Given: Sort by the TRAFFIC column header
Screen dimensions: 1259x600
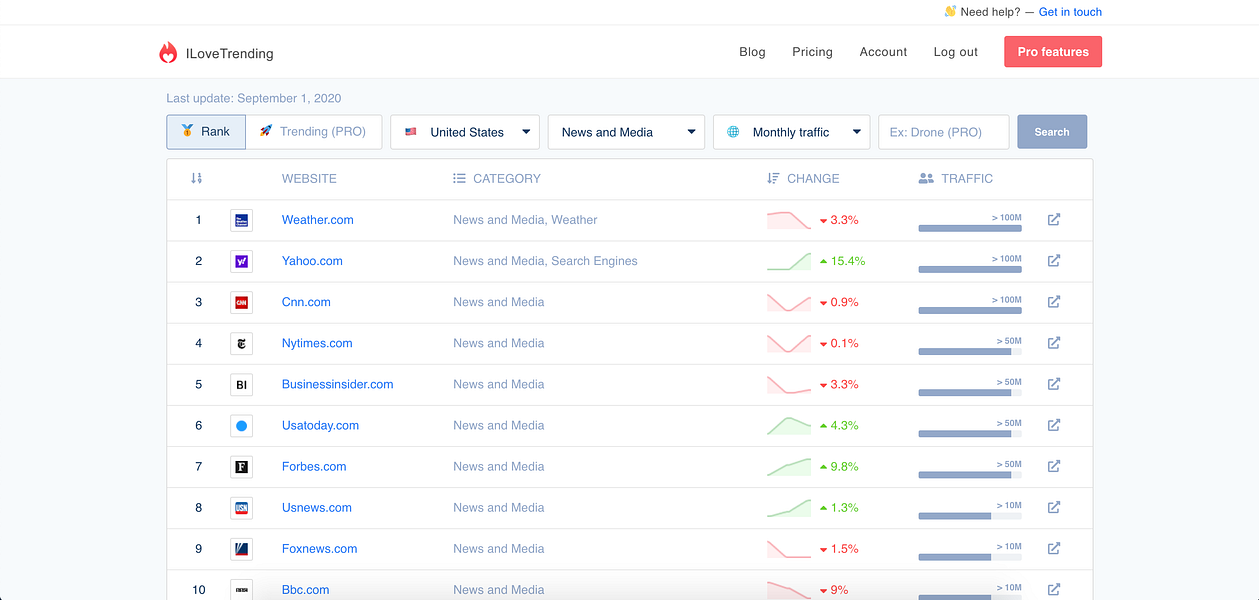Looking at the screenshot, I should coord(955,178).
